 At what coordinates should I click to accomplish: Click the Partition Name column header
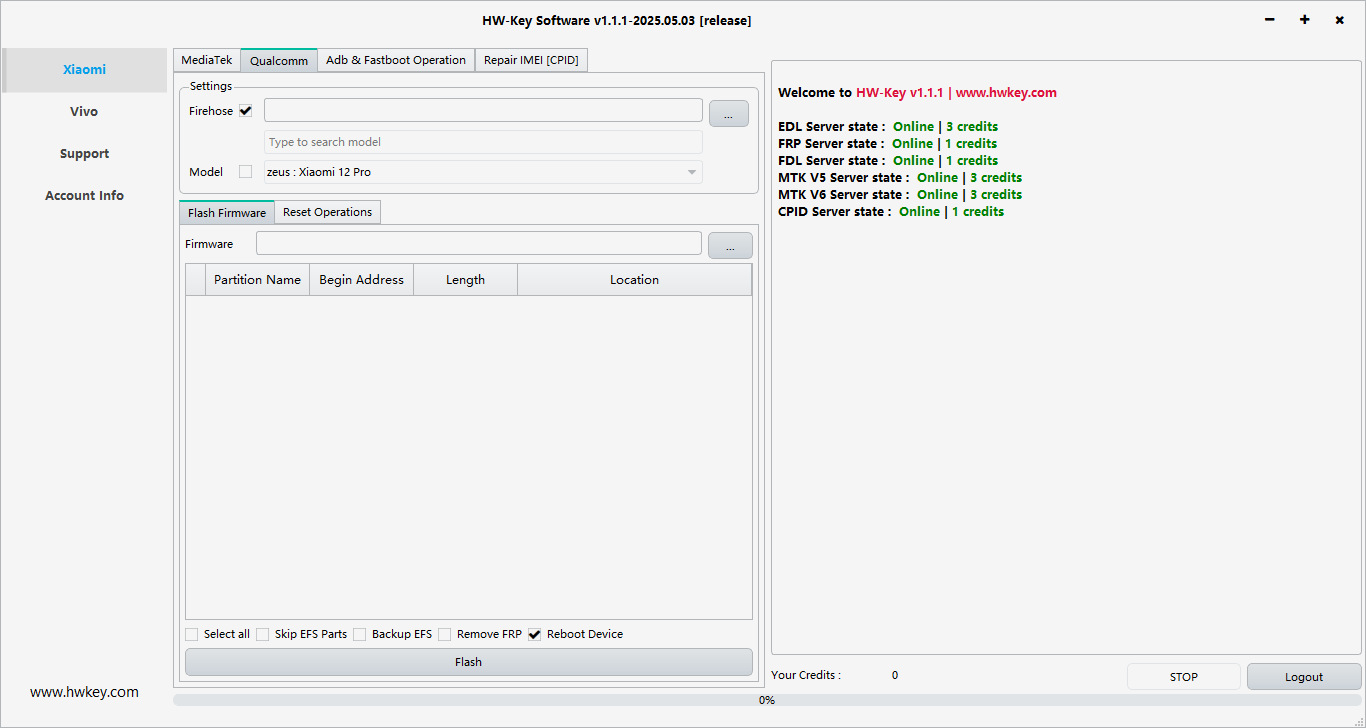point(257,280)
